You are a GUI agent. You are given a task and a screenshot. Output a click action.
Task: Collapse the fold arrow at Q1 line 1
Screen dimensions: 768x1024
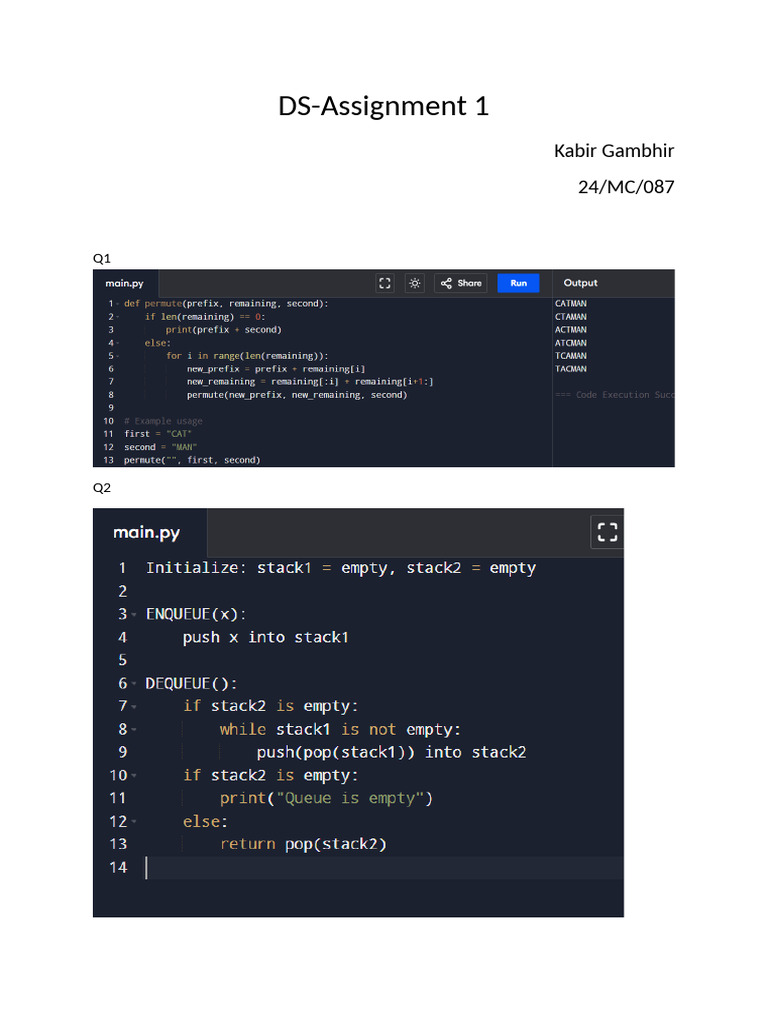pos(118,304)
